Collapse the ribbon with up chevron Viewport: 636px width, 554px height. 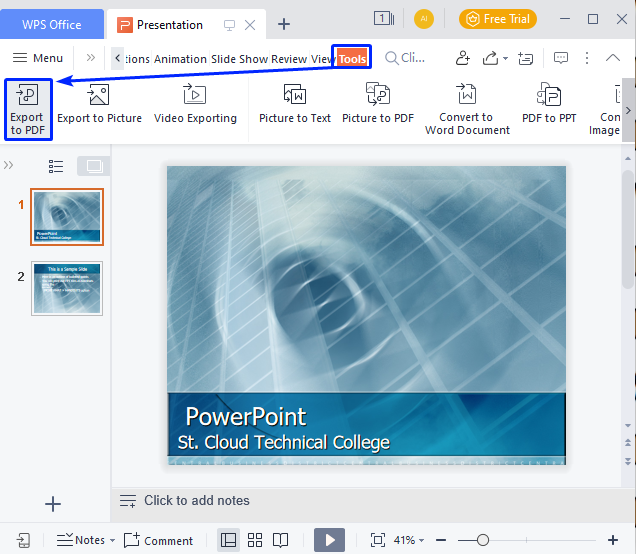(612, 58)
